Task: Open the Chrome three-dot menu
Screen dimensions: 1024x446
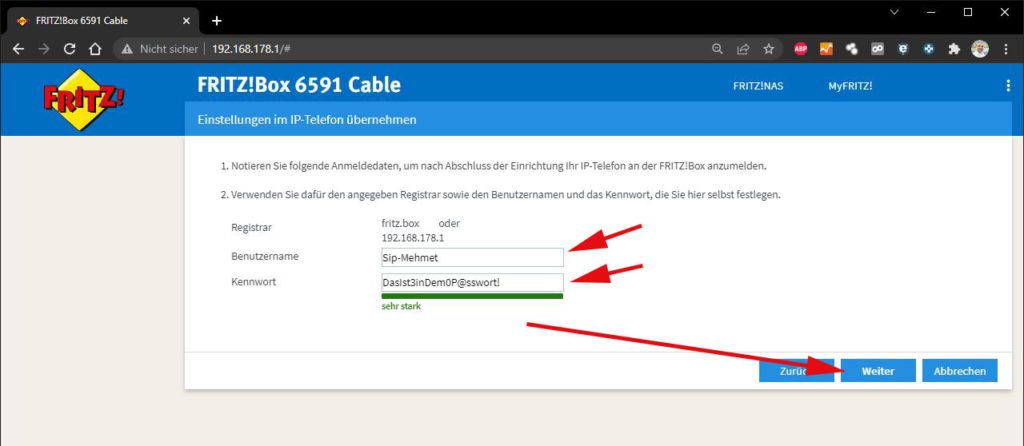Action: pyautogui.click(x=1006, y=49)
